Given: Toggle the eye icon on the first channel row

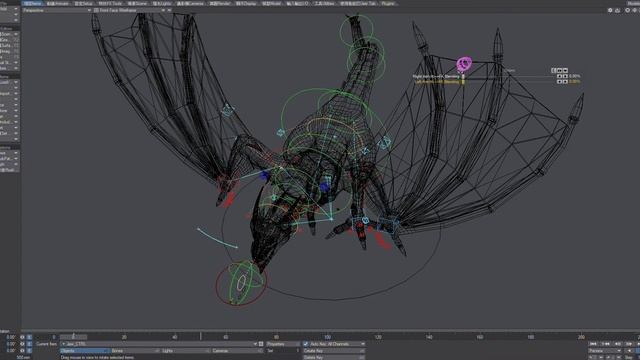Looking at the screenshot, I should (x=22, y=337).
